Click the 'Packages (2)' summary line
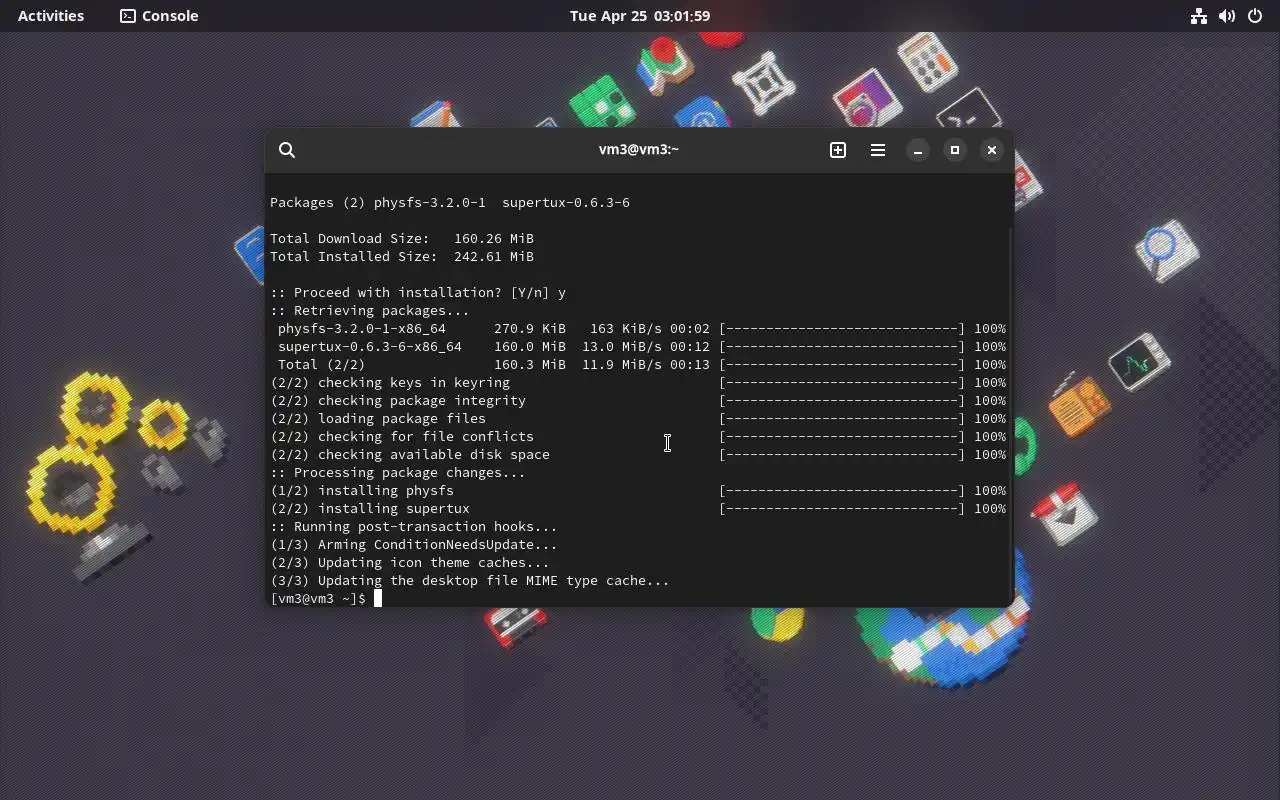Screen dimensions: 1280x800 450,202
